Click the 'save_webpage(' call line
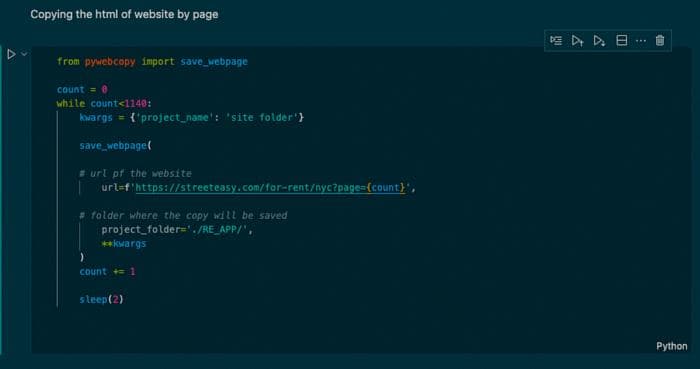Screen dimensions: 700x369 pyautogui.click(x=116, y=145)
